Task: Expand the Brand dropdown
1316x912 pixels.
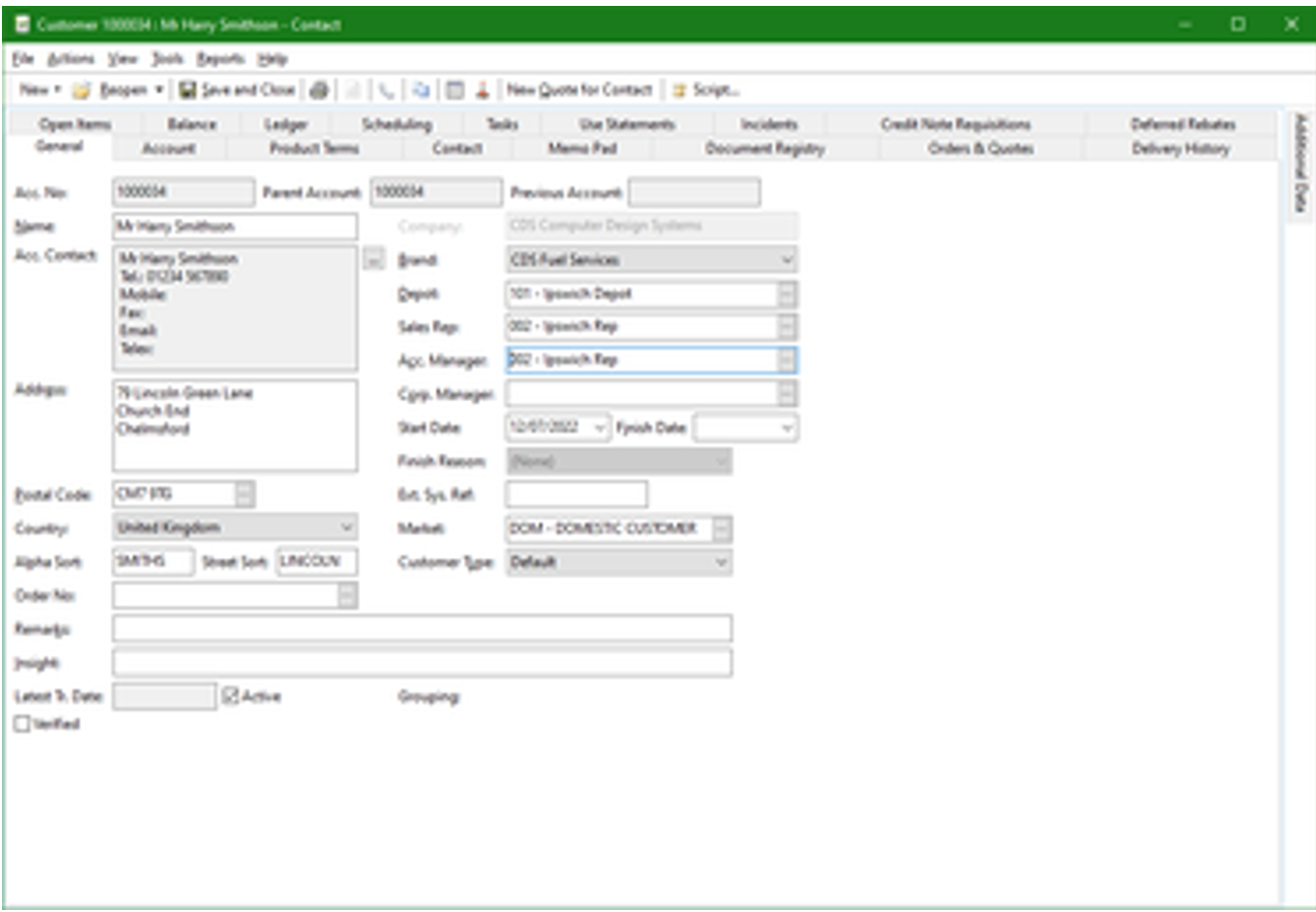Action: (x=786, y=260)
